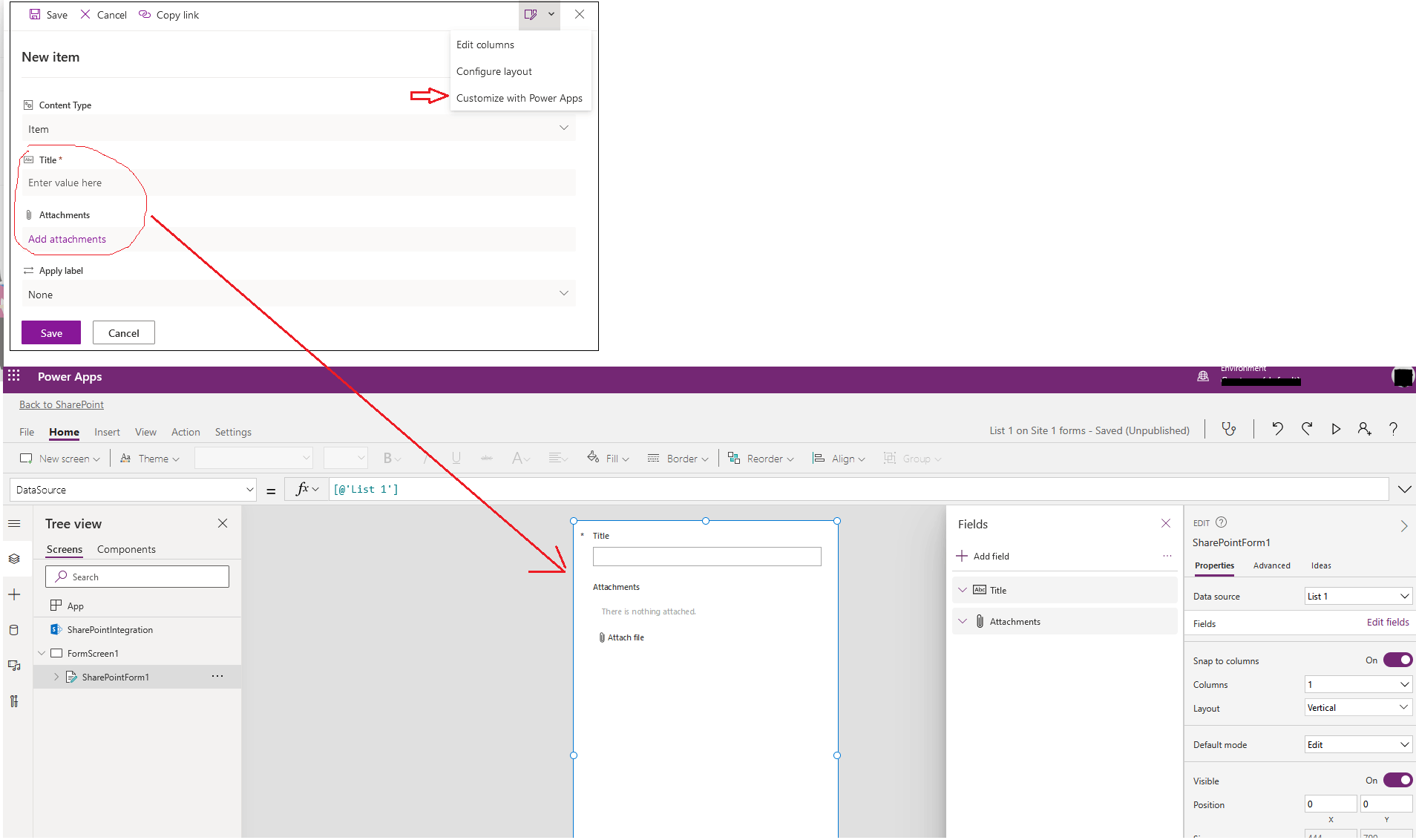Click the Tree view Search box
Image resolution: width=1416 pixels, height=840 pixels.
tap(137, 577)
